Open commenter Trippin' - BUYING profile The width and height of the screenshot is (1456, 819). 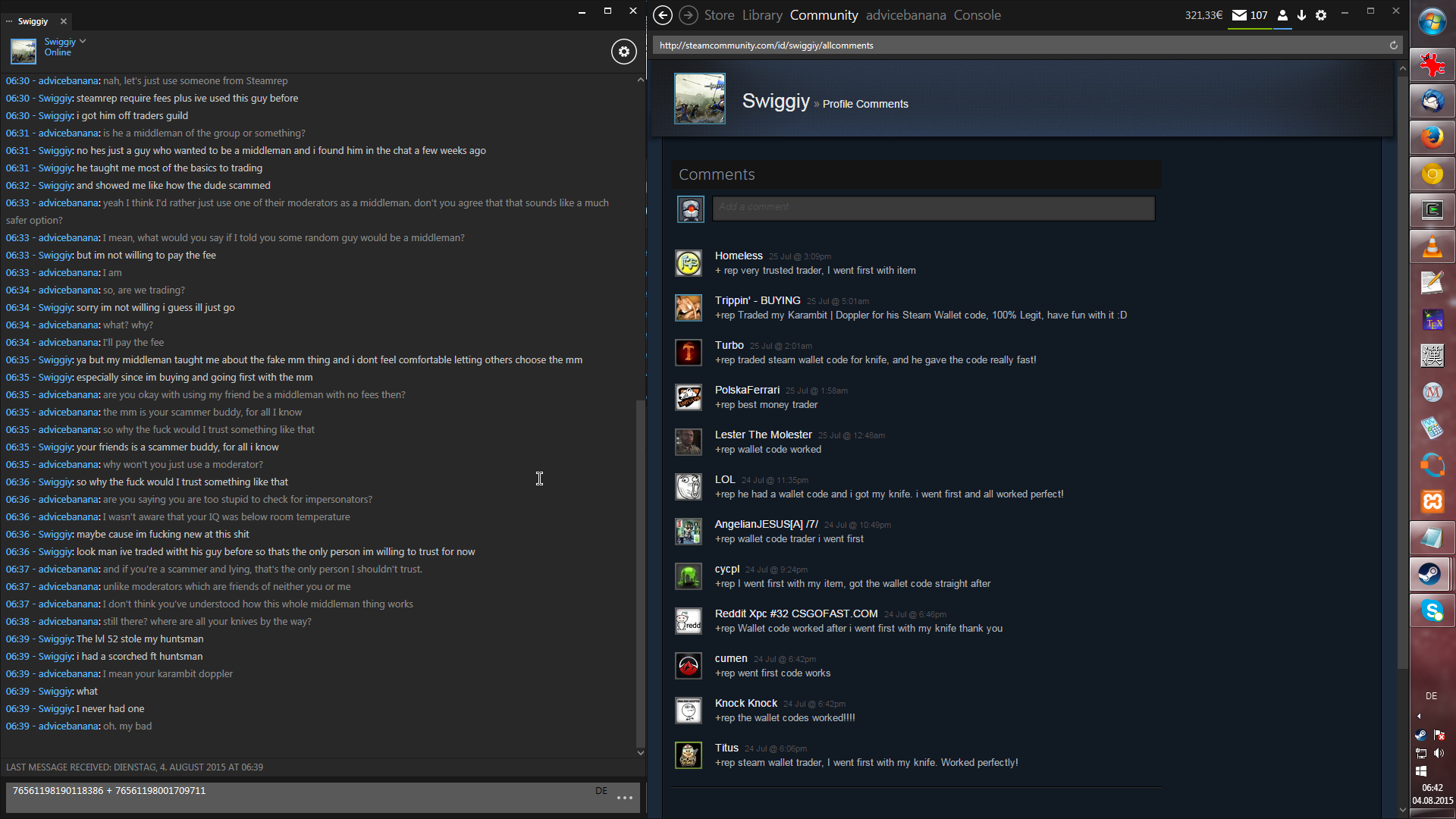(x=757, y=300)
